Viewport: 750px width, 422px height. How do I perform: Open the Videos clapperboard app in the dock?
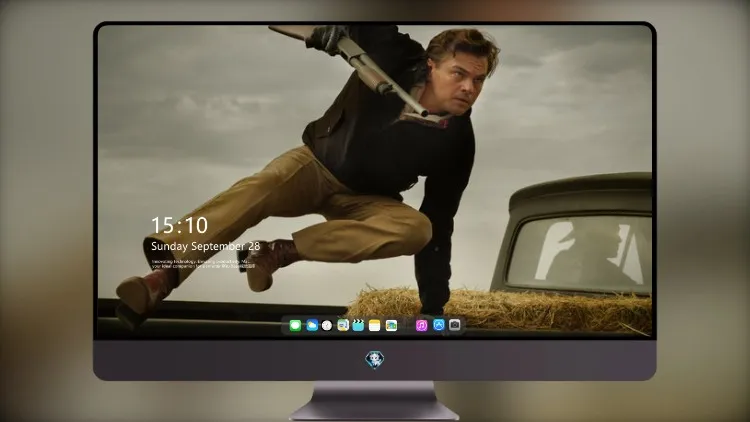pos(358,326)
